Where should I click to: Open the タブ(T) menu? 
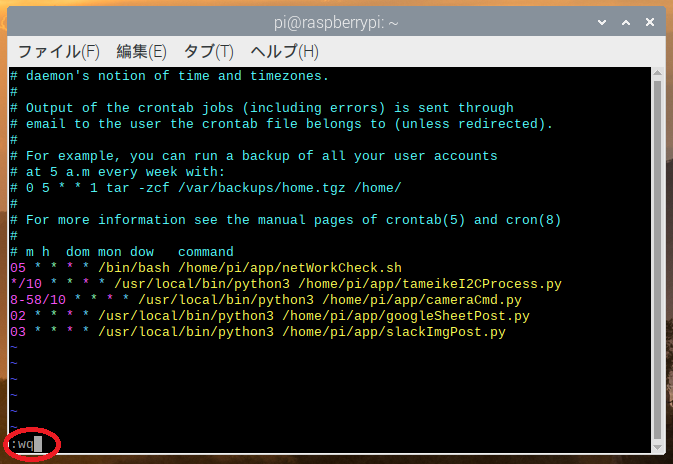[208, 51]
